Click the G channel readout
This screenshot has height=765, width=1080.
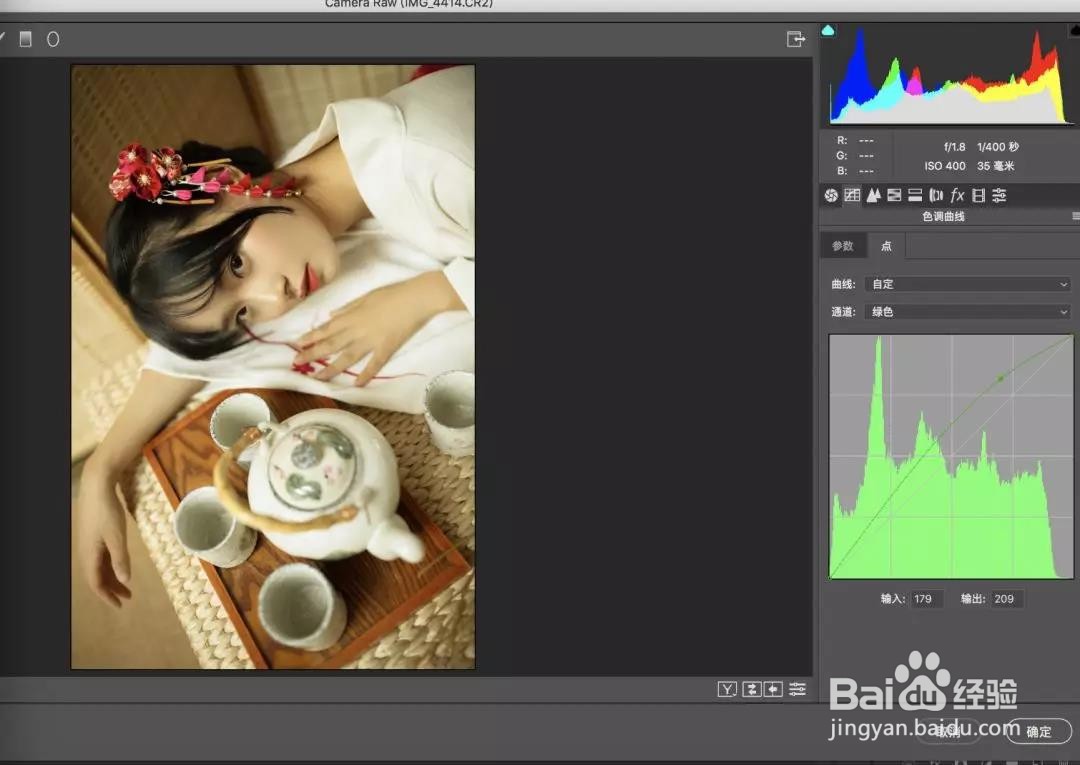point(855,156)
